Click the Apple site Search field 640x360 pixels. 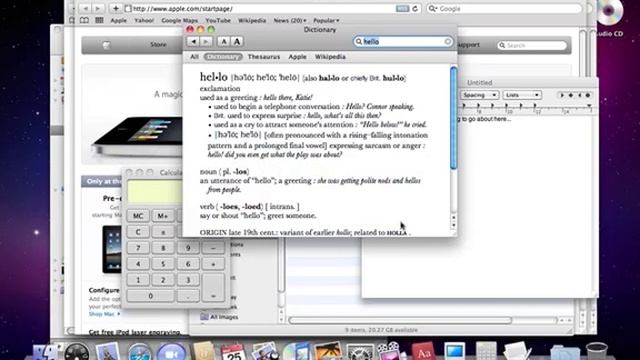point(532,45)
